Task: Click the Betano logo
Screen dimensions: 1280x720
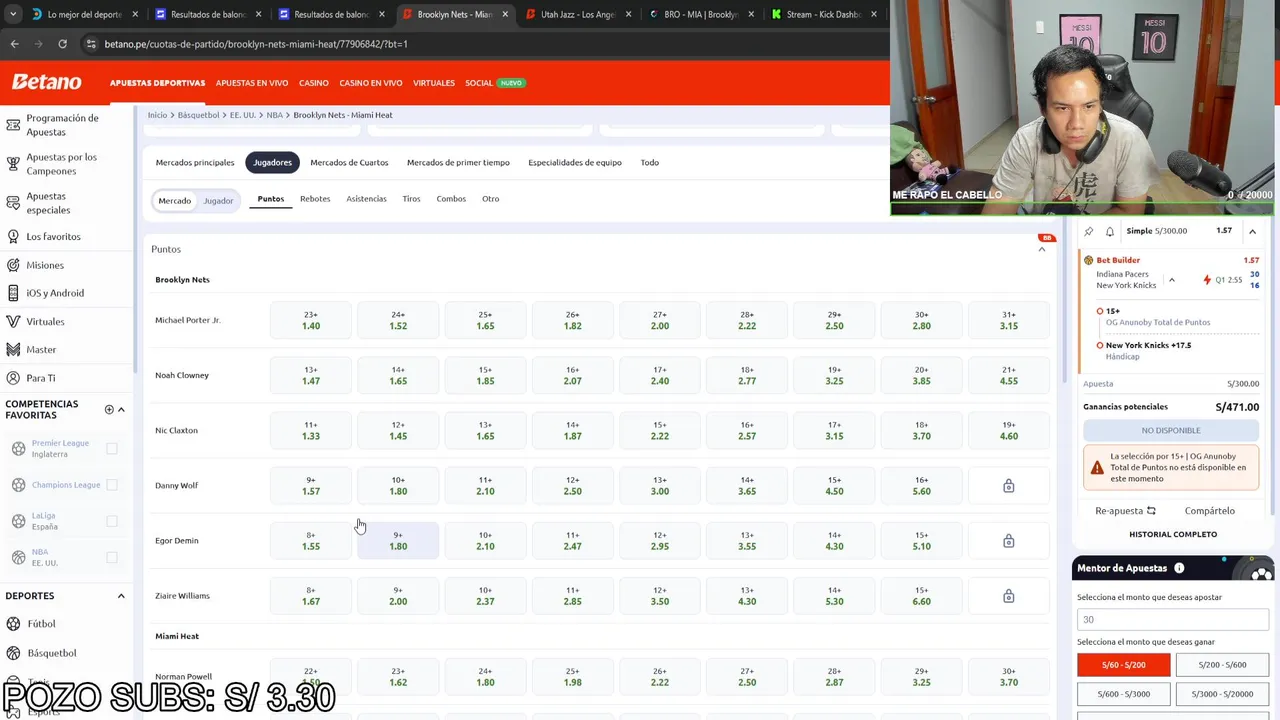Action: [47, 82]
